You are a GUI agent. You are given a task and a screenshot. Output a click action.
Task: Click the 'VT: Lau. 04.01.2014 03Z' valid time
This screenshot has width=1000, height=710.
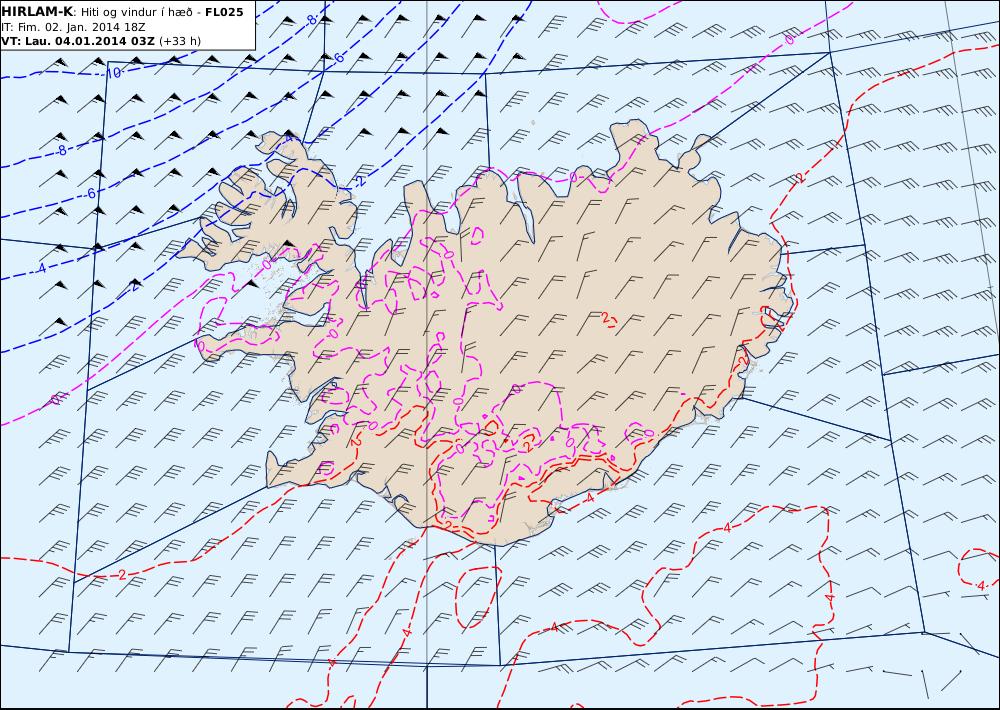(78, 41)
